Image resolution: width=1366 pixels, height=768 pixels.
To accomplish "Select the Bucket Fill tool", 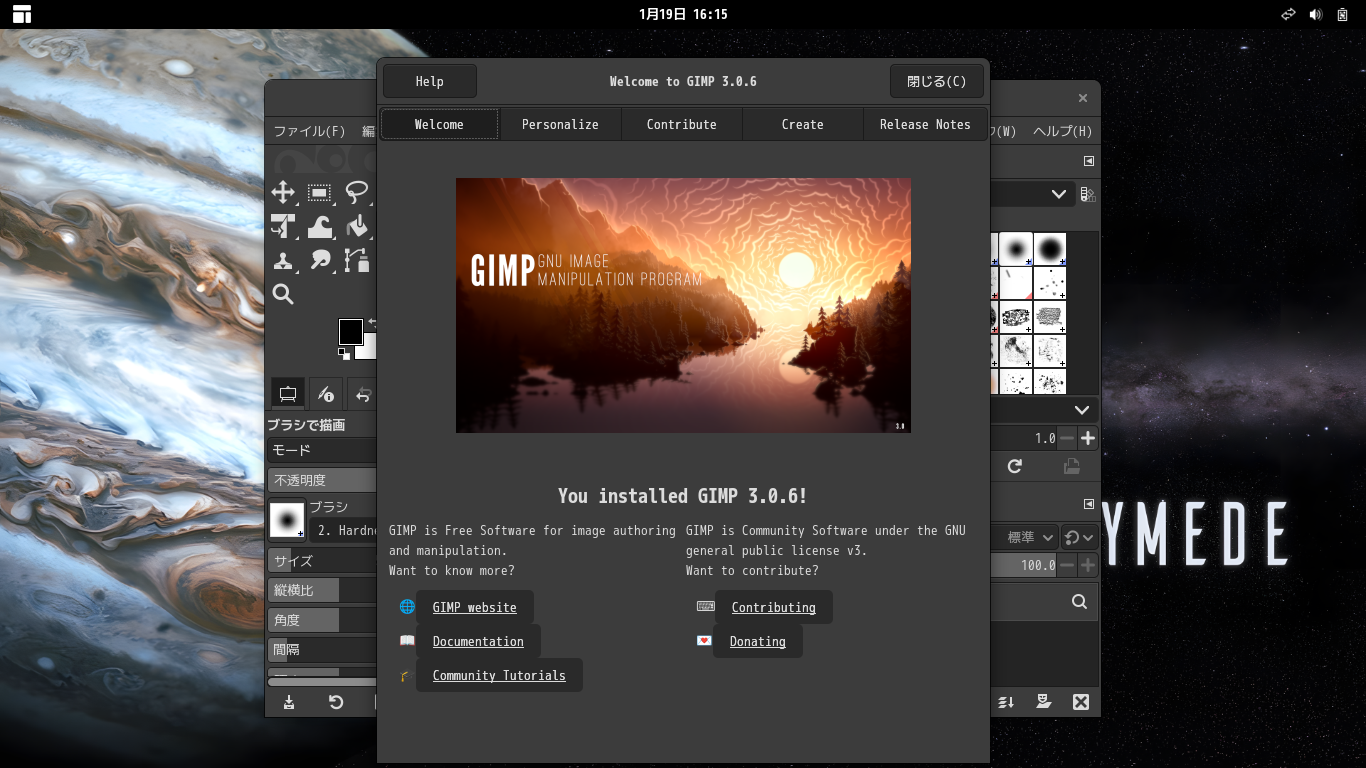I will tap(357, 227).
